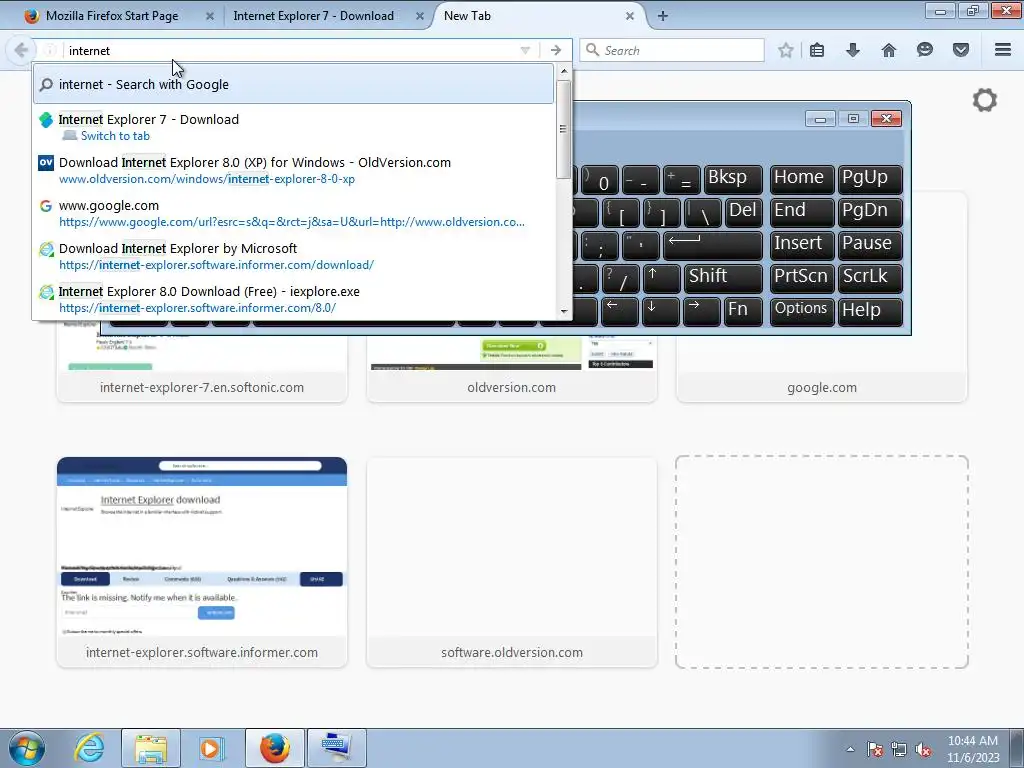
Task: Choose the www.google.com suggestion
Action: point(293,213)
